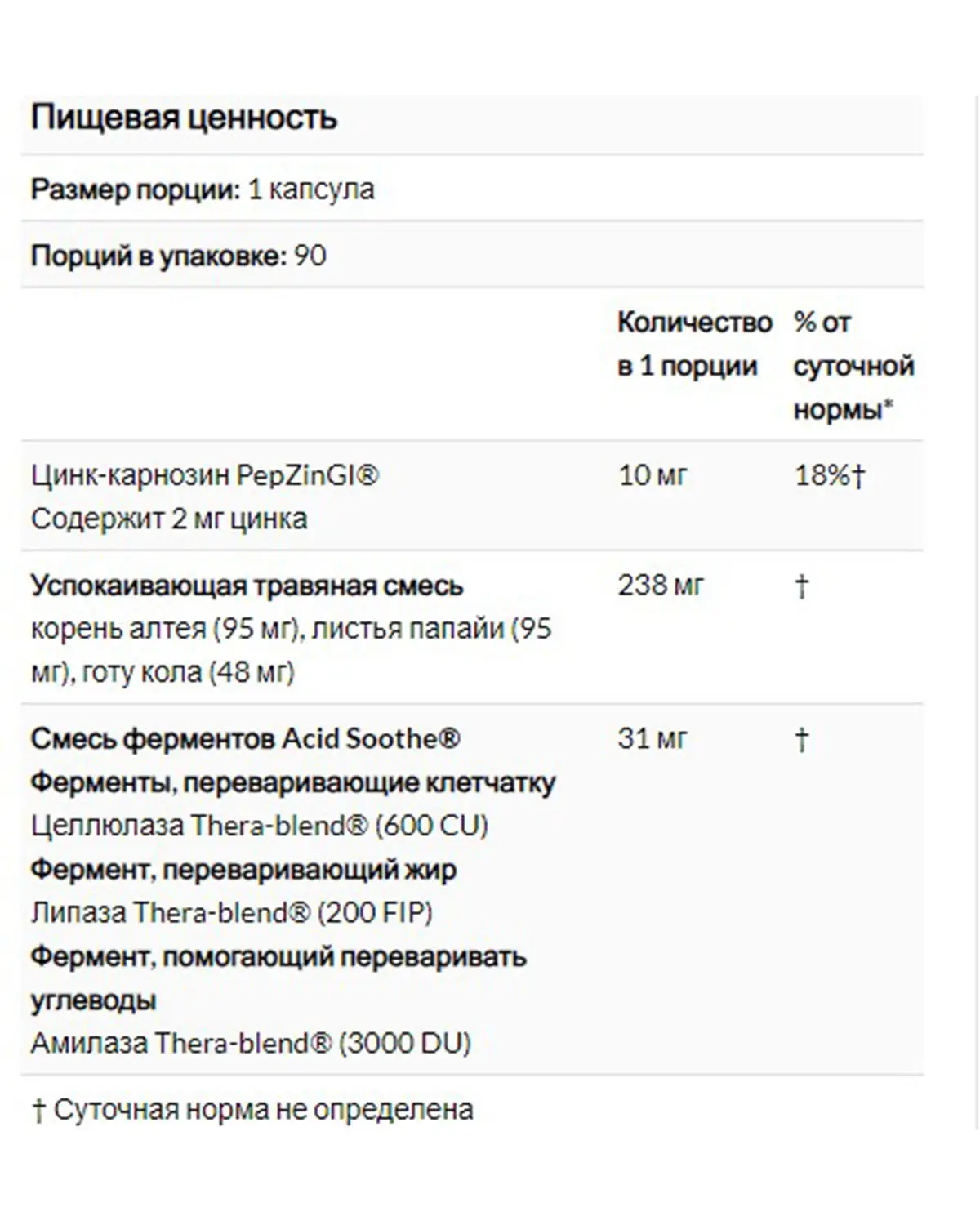Viewport: 980px width, 1225px height.
Task: Select the 'Размер порции: 1 капсула' row
Action: click(472, 189)
